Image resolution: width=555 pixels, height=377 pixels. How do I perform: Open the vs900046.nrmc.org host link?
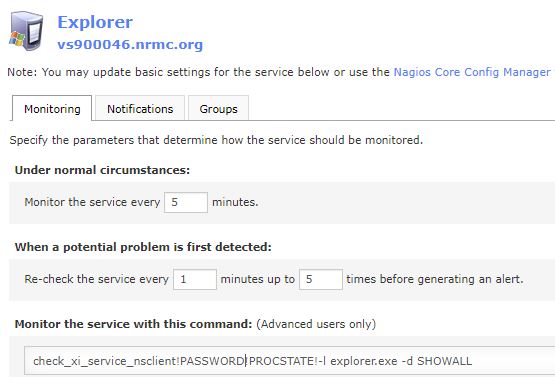(x=130, y=45)
